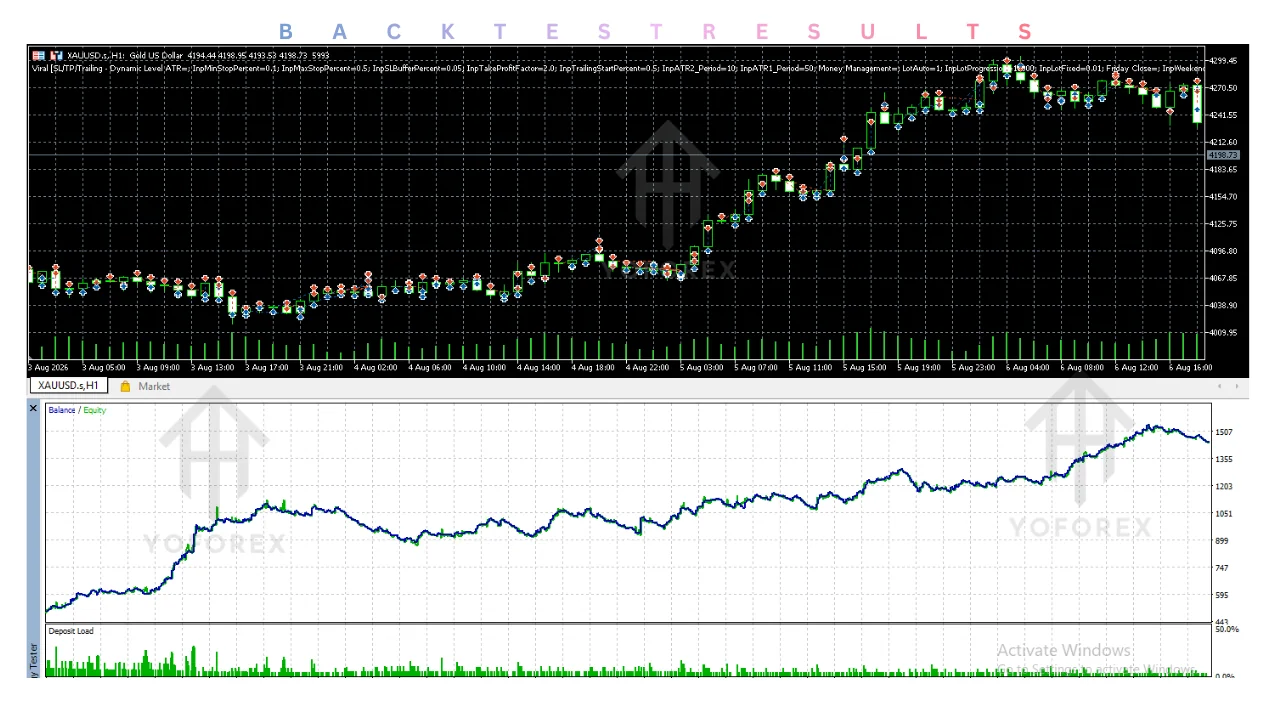The image size is (1280, 720).
Task: Close the Strategy Tester panel with the X
Action: (x=33, y=409)
